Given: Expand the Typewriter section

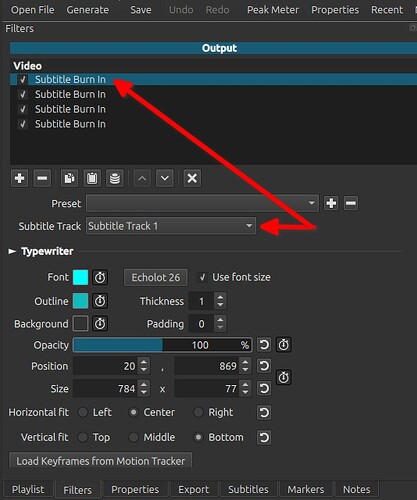Looking at the screenshot, I should tap(12, 251).
